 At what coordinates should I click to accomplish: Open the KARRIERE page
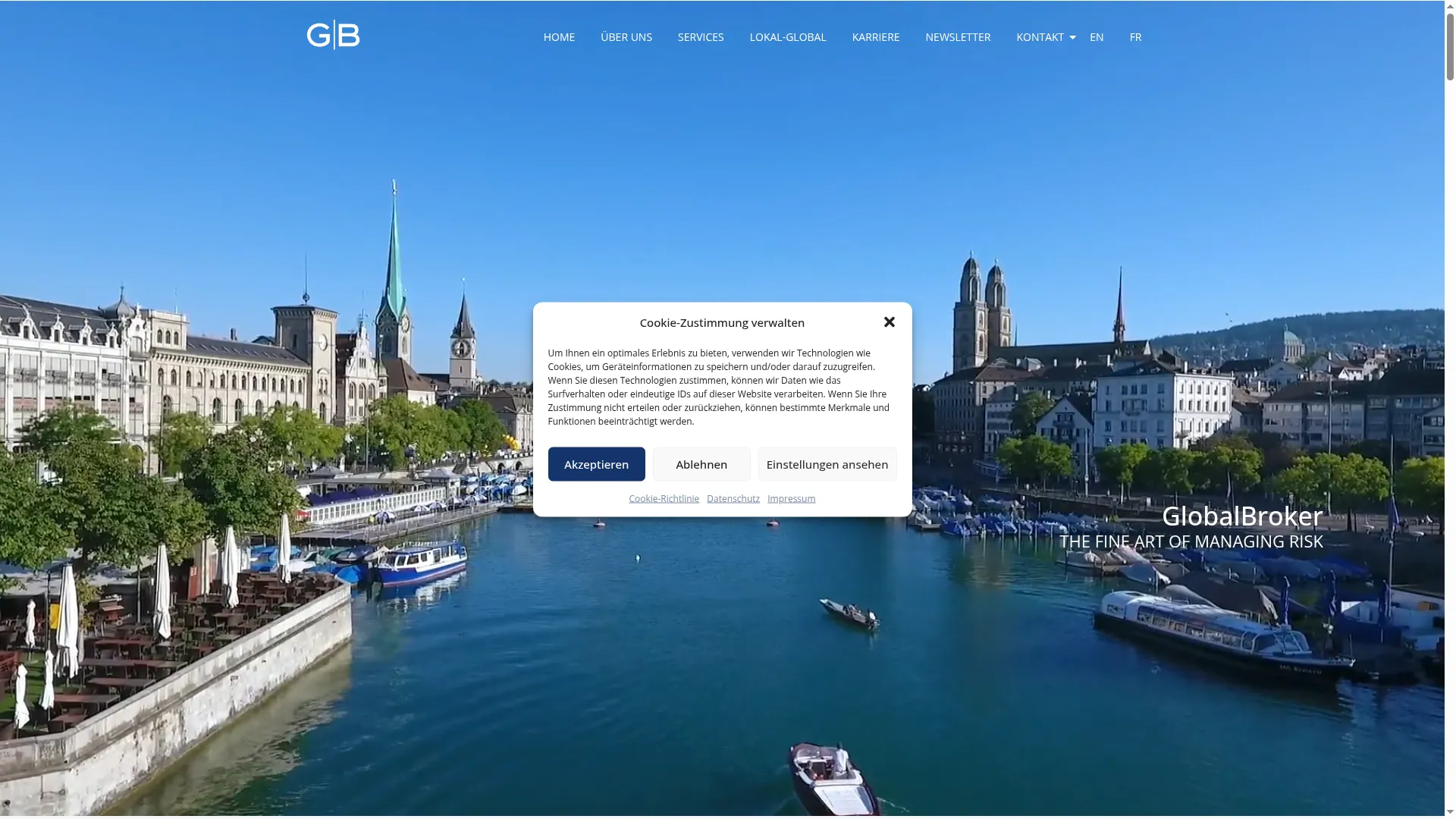pos(876,37)
